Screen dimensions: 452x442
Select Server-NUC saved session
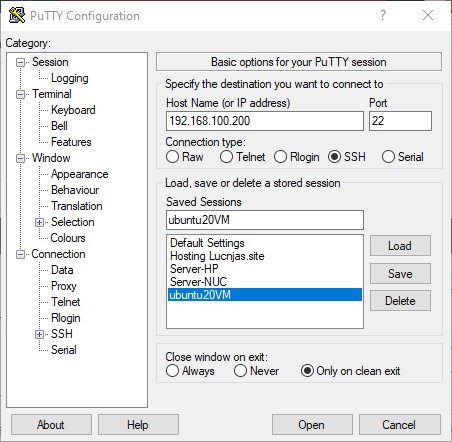tap(265, 282)
